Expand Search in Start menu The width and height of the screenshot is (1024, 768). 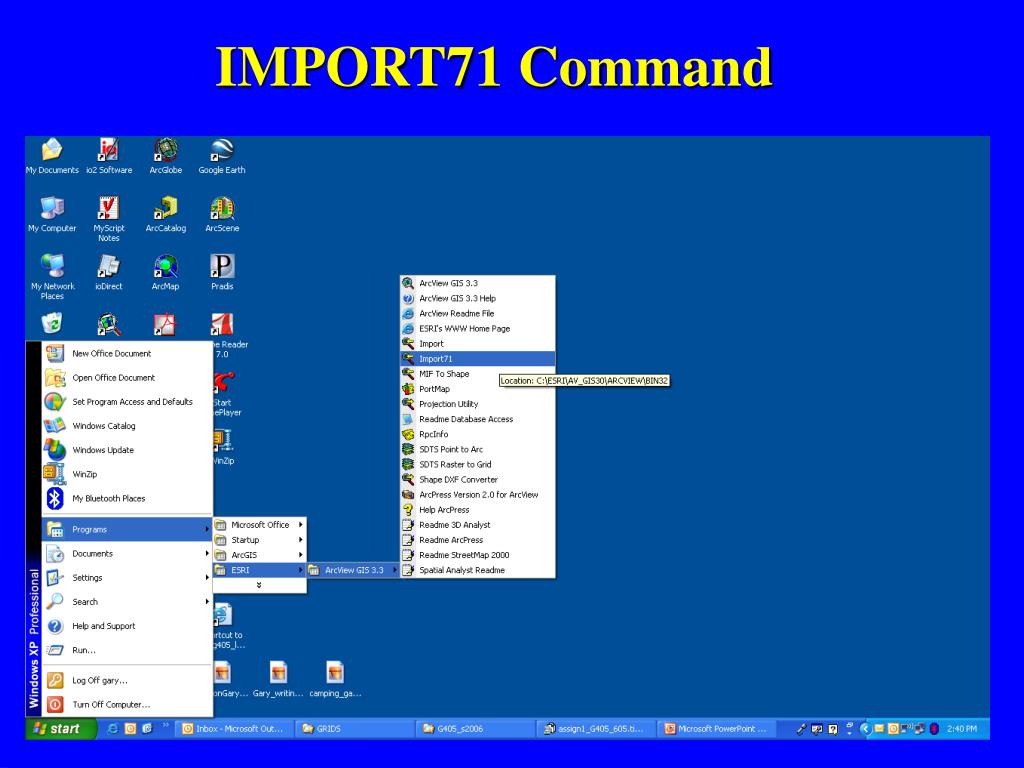tap(127, 602)
